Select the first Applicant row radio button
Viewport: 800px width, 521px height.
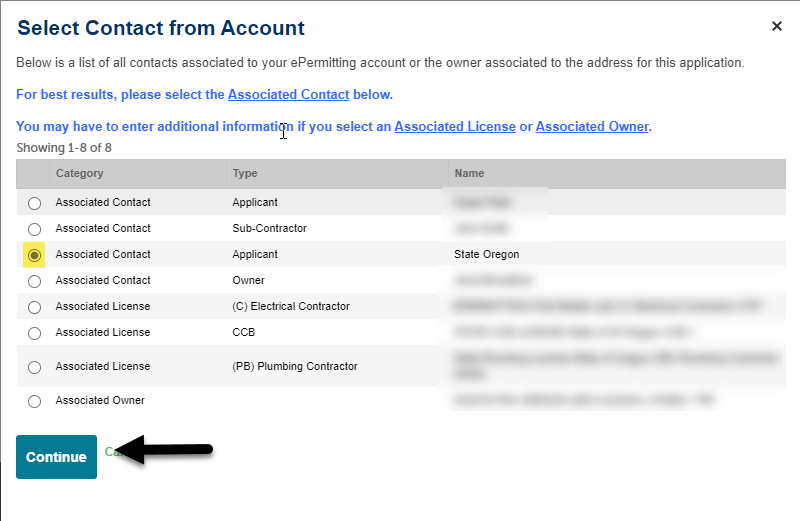click(x=35, y=203)
